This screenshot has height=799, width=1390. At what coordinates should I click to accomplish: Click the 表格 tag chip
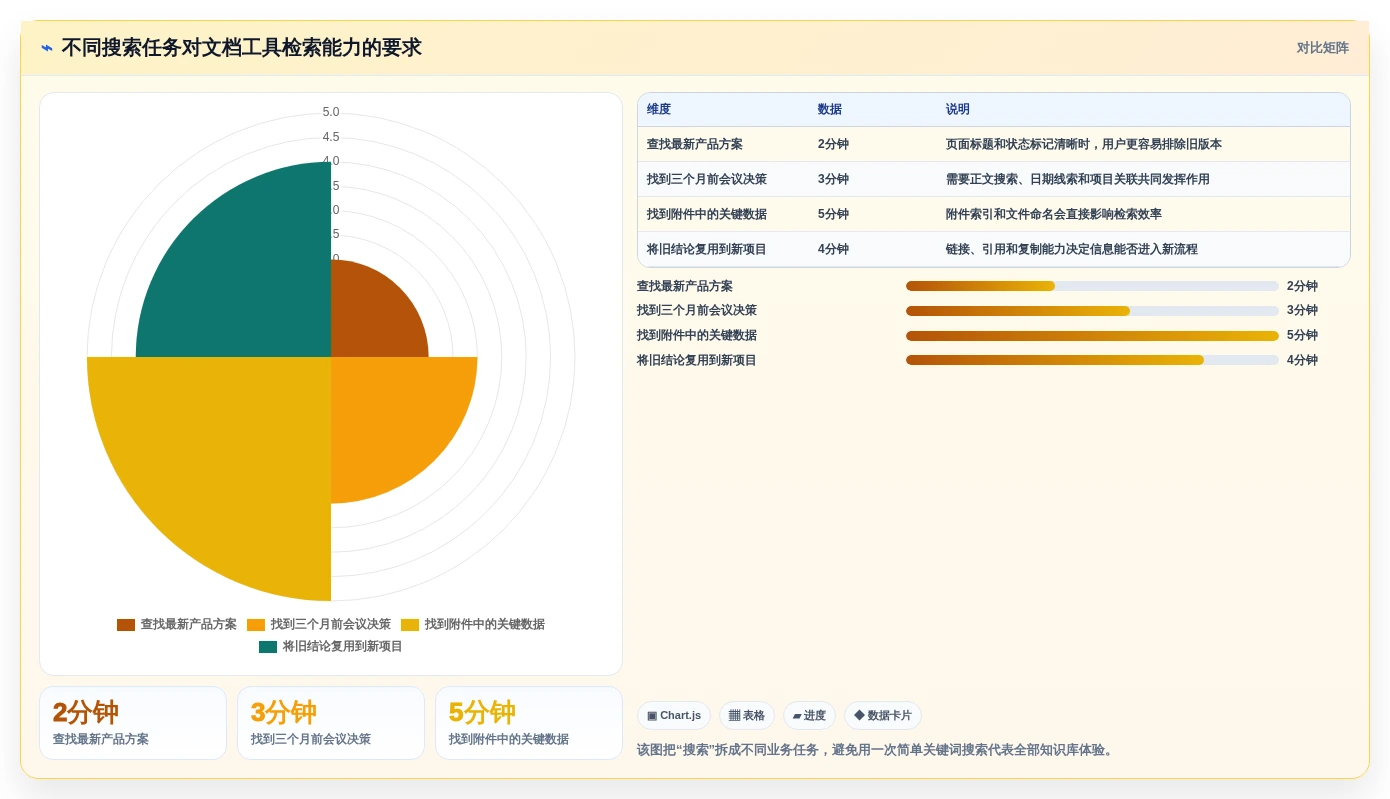tap(747, 716)
